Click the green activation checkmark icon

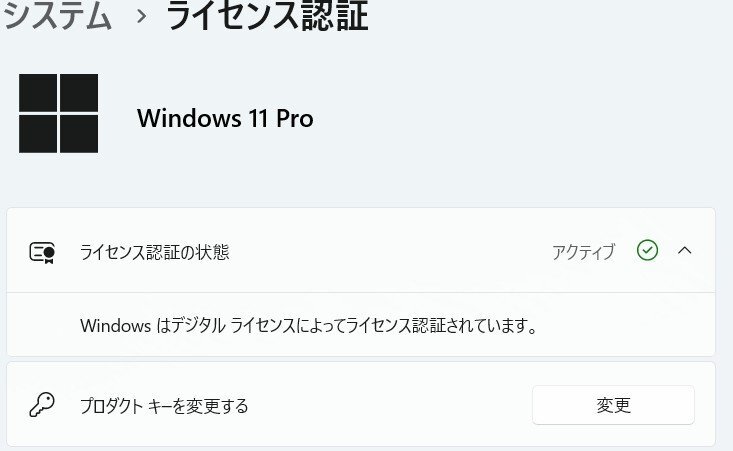[647, 250]
